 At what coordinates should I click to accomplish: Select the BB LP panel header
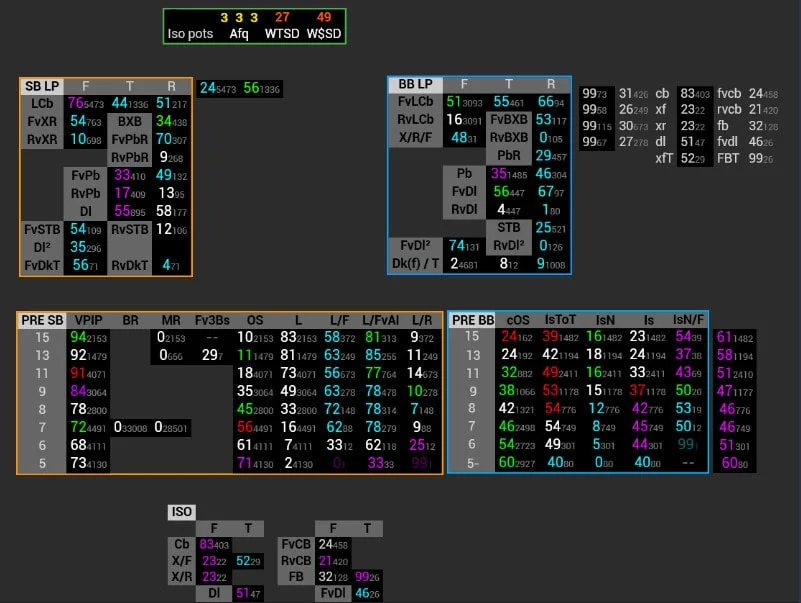click(x=415, y=85)
